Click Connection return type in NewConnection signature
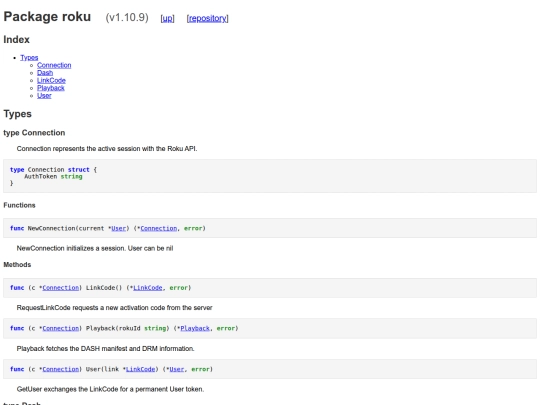Screen dimensions: 540x405 click(x=158, y=228)
